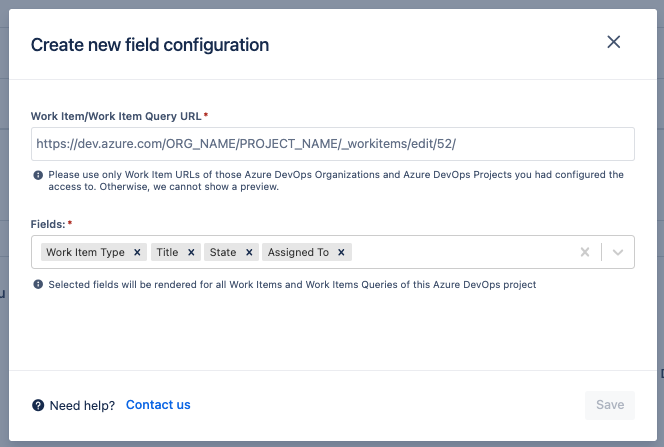Viewport: 664px width, 447px height.
Task: Click empty area inside Fields selector
Action: click(x=460, y=253)
